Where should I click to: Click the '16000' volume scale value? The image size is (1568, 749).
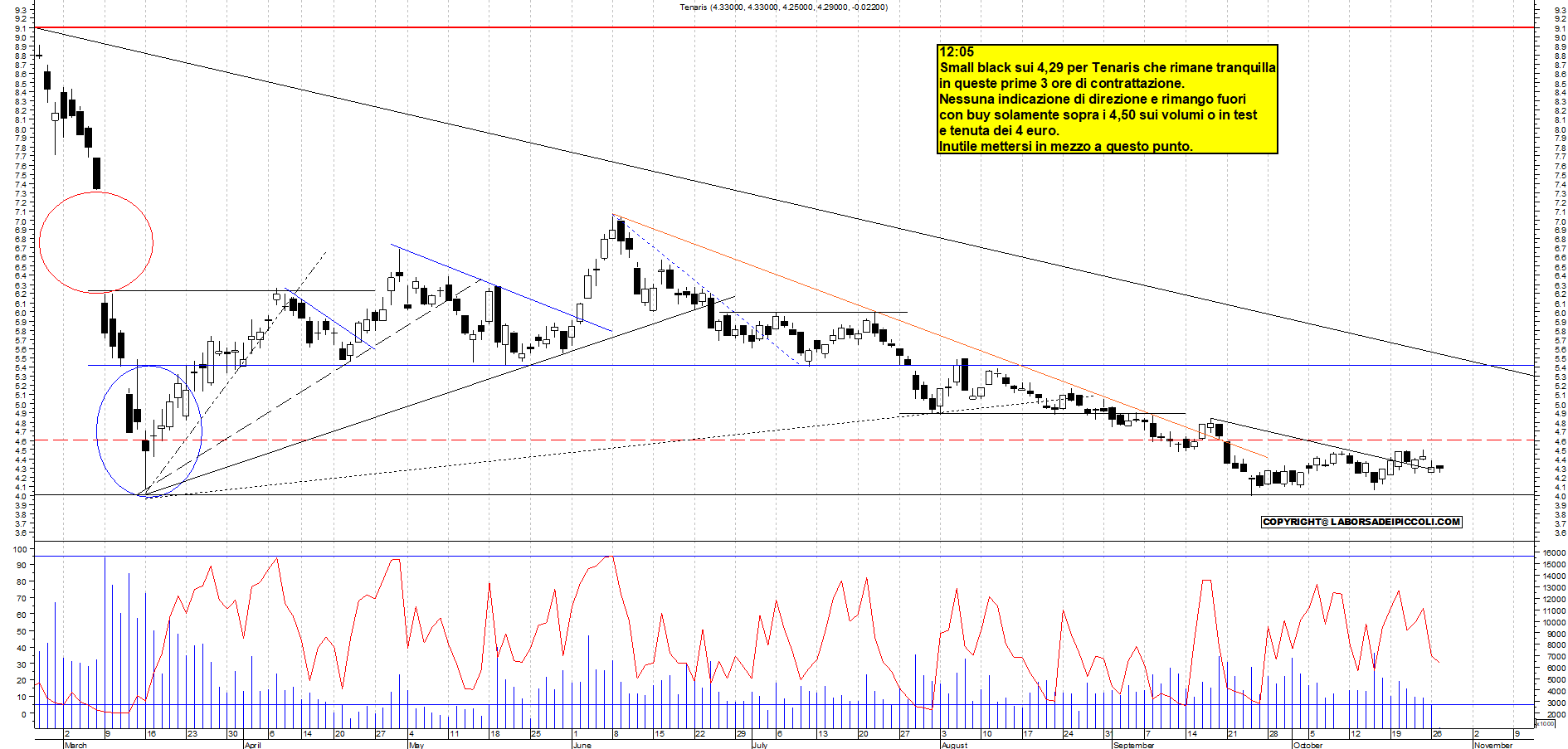(x=1554, y=553)
